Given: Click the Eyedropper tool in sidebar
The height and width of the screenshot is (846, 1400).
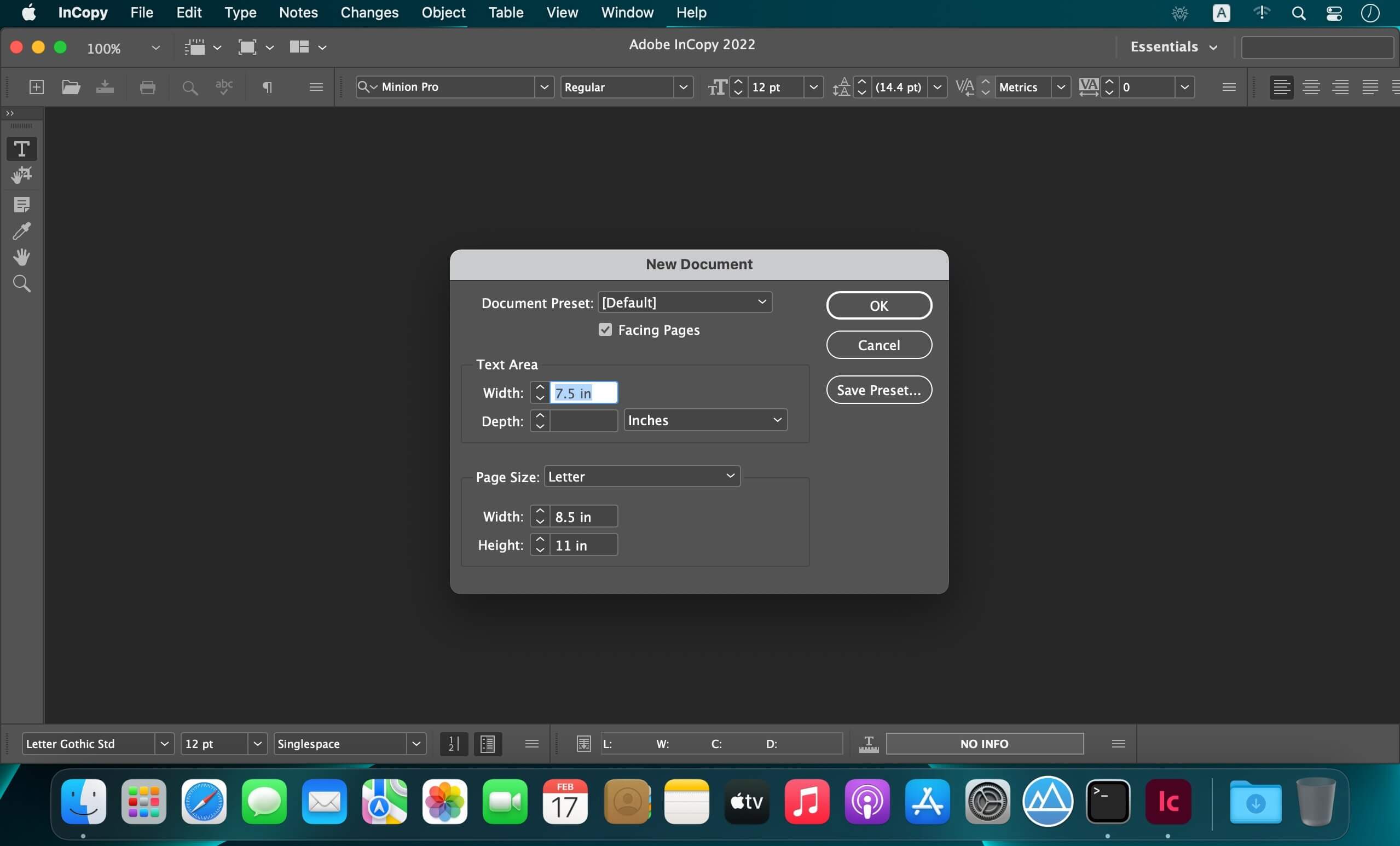Looking at the screenshot, I should [x=21, y=230].
